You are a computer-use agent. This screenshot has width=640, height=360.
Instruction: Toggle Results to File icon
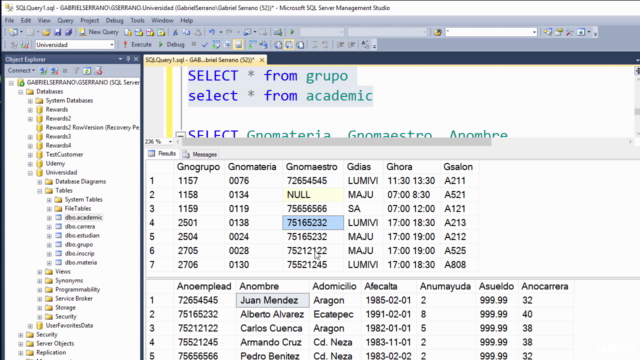pos(300,44)
